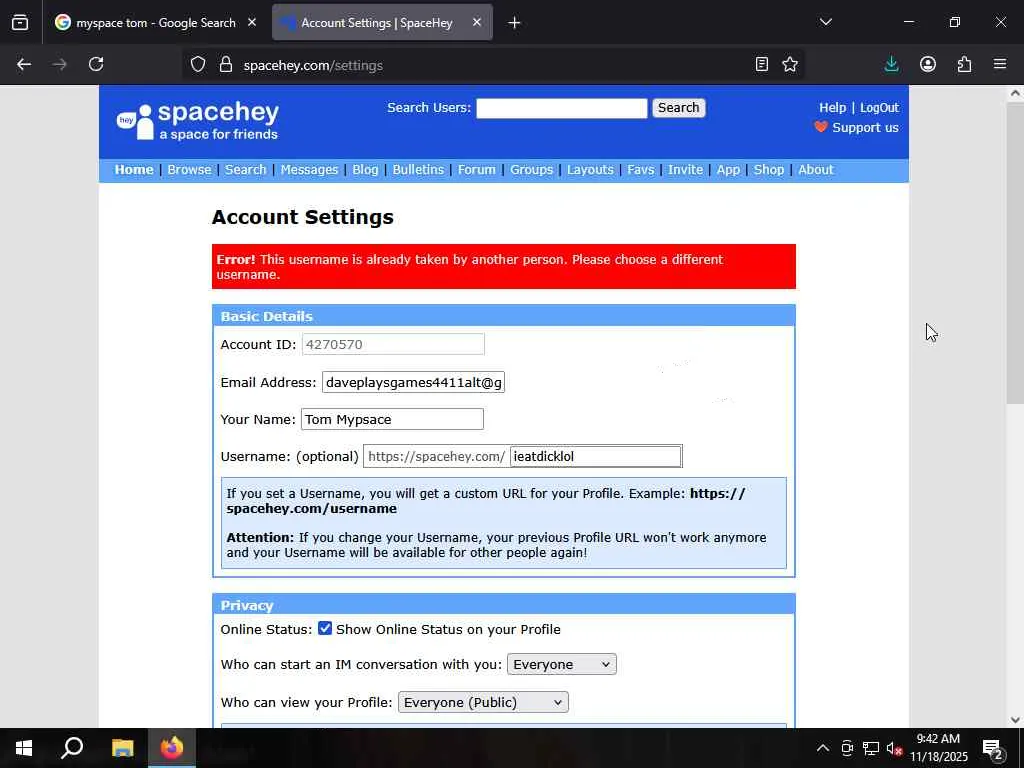The width and height of the screenshot is (1024, 768).
Task: Click the Username input field
Action: [x=596, y=456]
